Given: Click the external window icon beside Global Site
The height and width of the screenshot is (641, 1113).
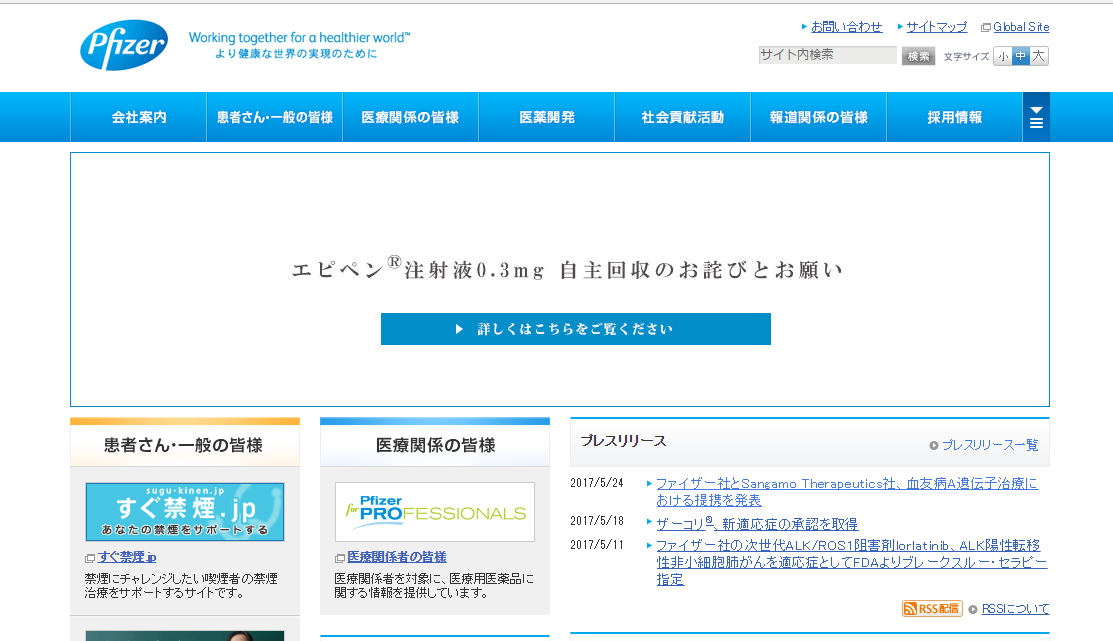Looking at the screenshot, I should tap(986, 28).
